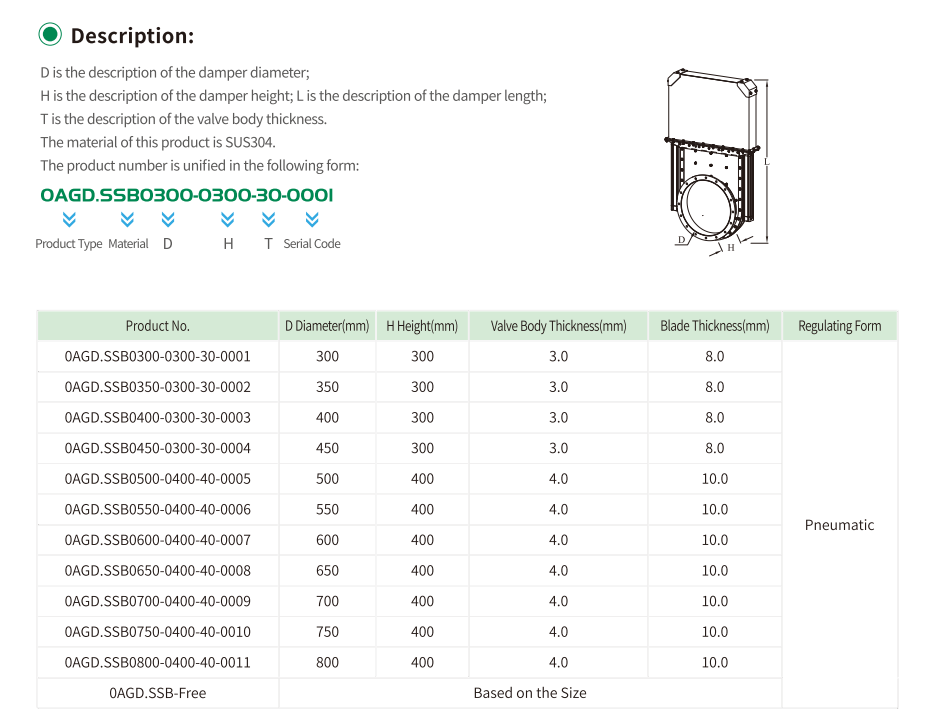
Task: Click the double chevron above Material label
Action: [x=127, y=219]
